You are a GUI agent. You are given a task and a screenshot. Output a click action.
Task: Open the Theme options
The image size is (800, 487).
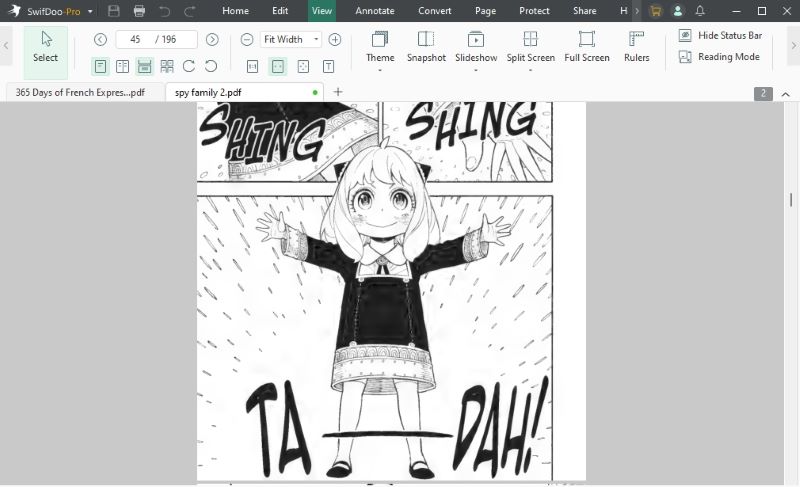coord(380,46)
